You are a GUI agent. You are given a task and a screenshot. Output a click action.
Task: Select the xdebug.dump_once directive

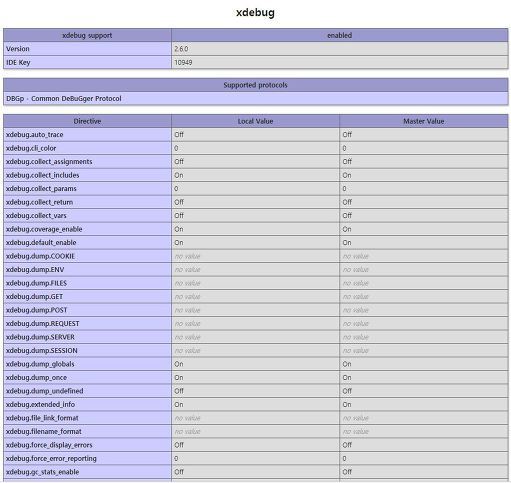pyautogui.click(x=36, y=378)
